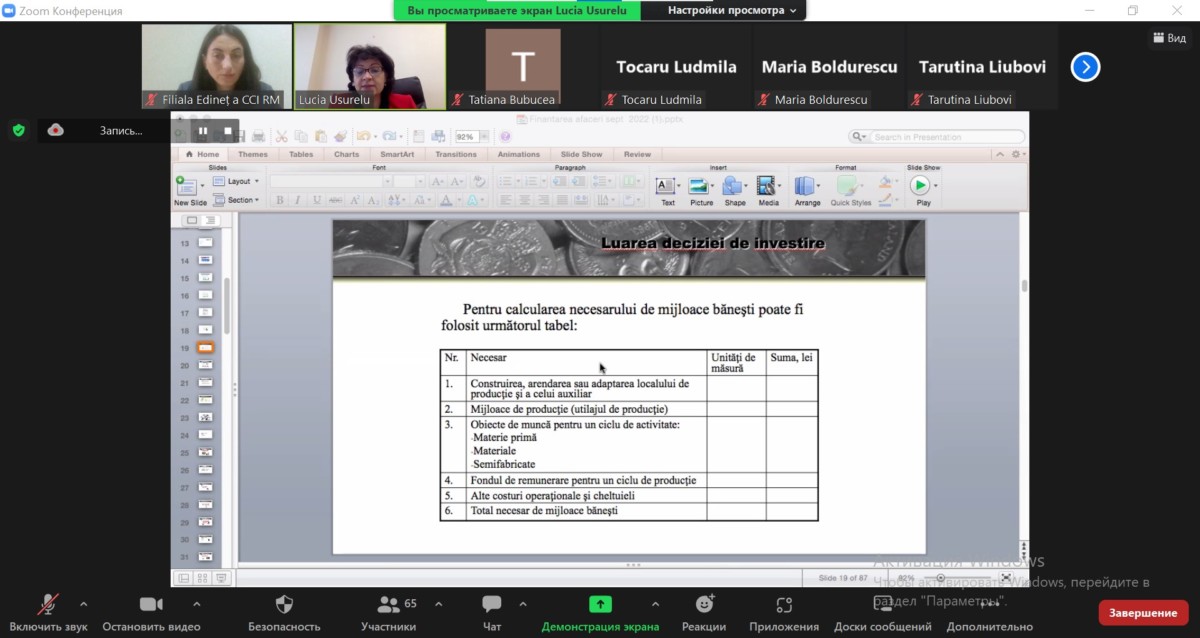Switch to slide thumbnails view tab
The image size is (1200, 638).
pyautogui.click(x=192, y=220)
